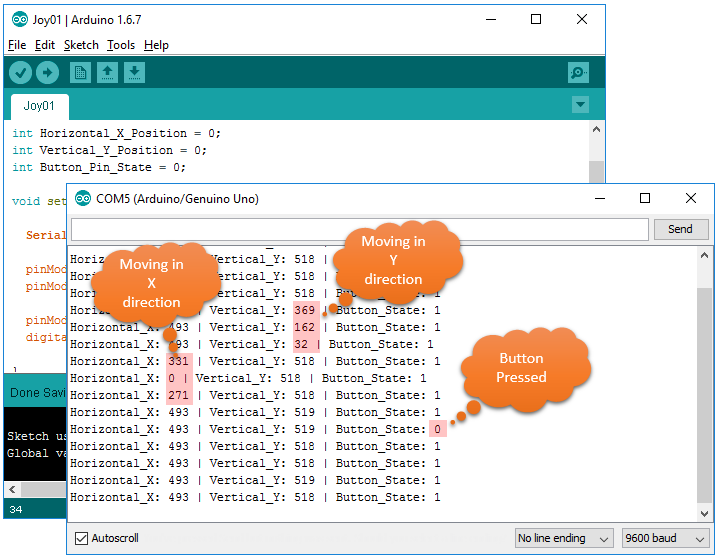Click the serial monitor scrollbar up arrow
Image resolution: width=719 pixels, height=560 pixels.
(704, 255)
